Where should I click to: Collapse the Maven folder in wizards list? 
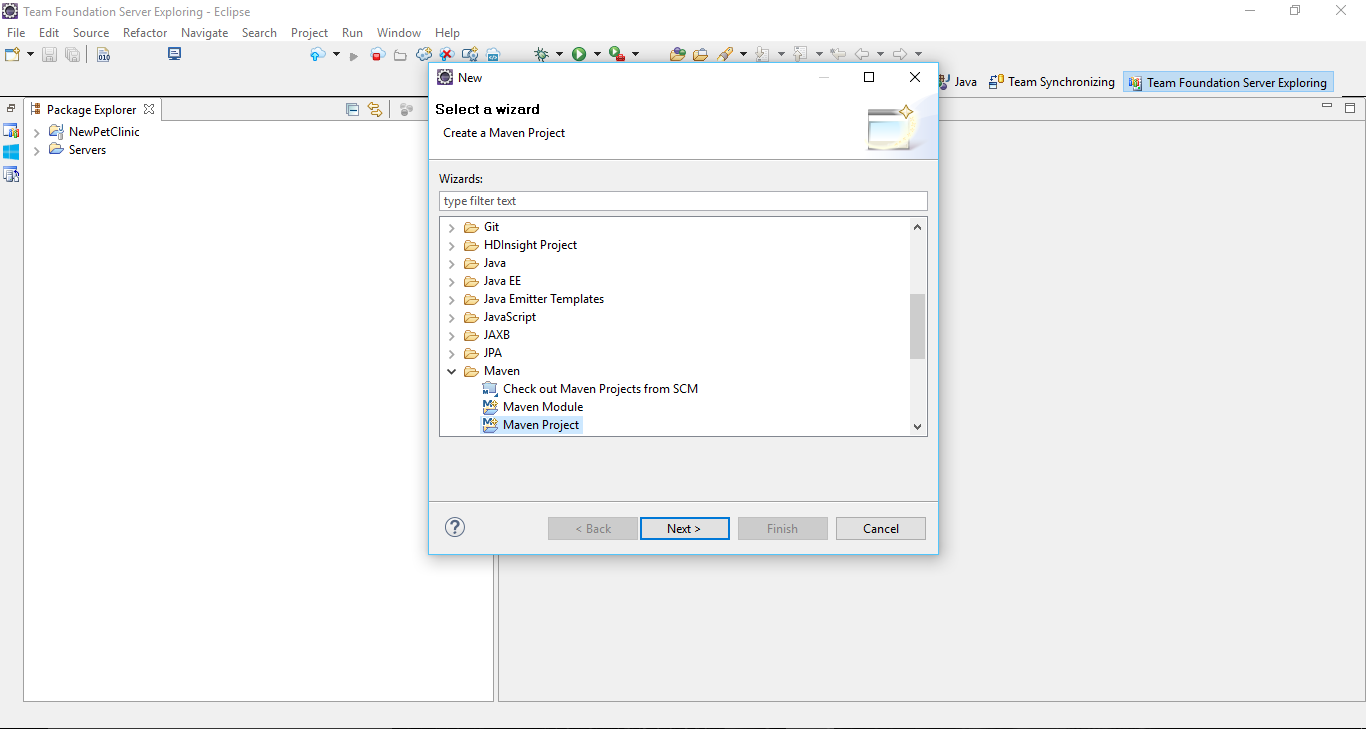click(x=452, y=371)
